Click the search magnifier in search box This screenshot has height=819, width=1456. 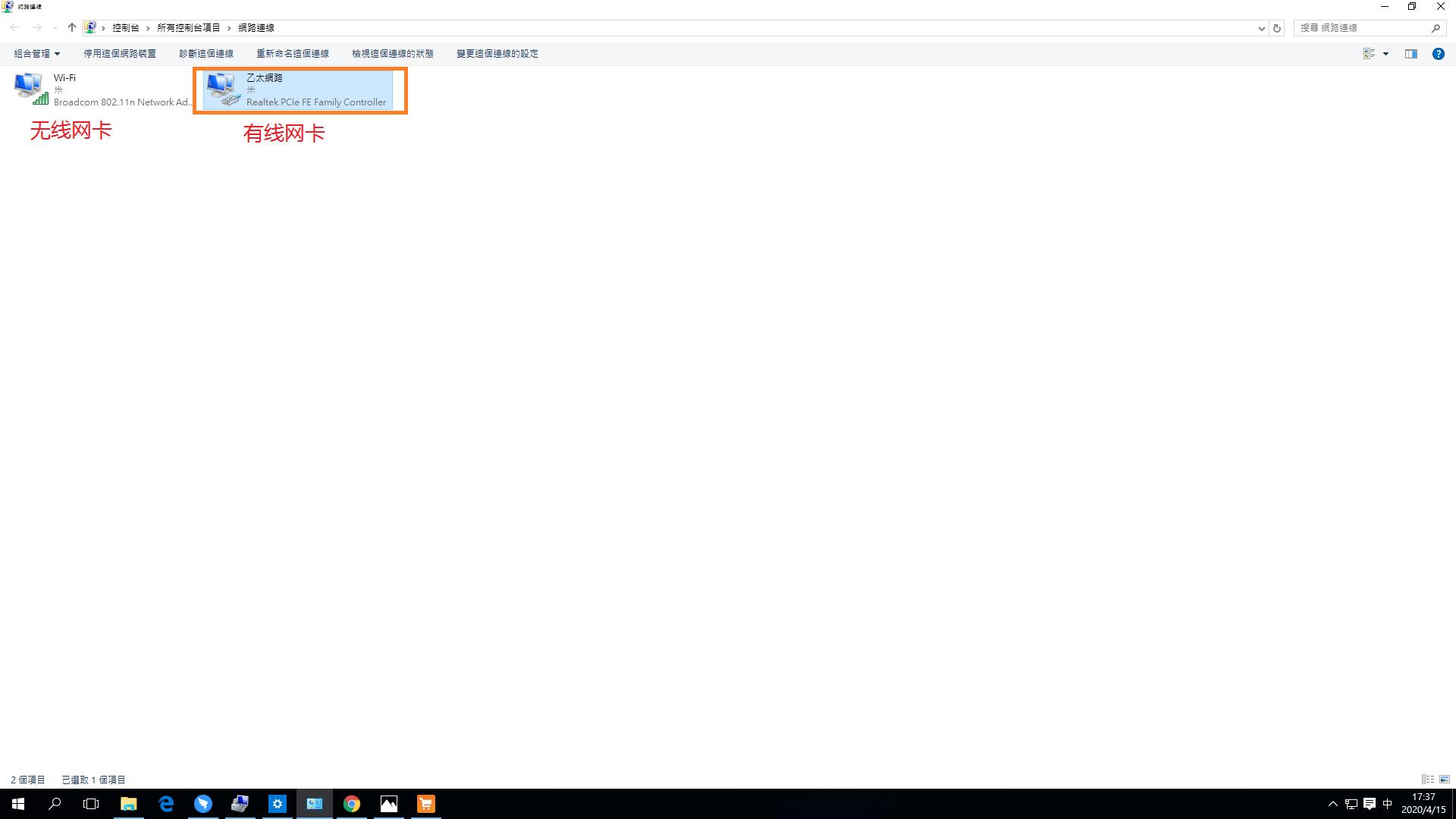point(1436,28)
